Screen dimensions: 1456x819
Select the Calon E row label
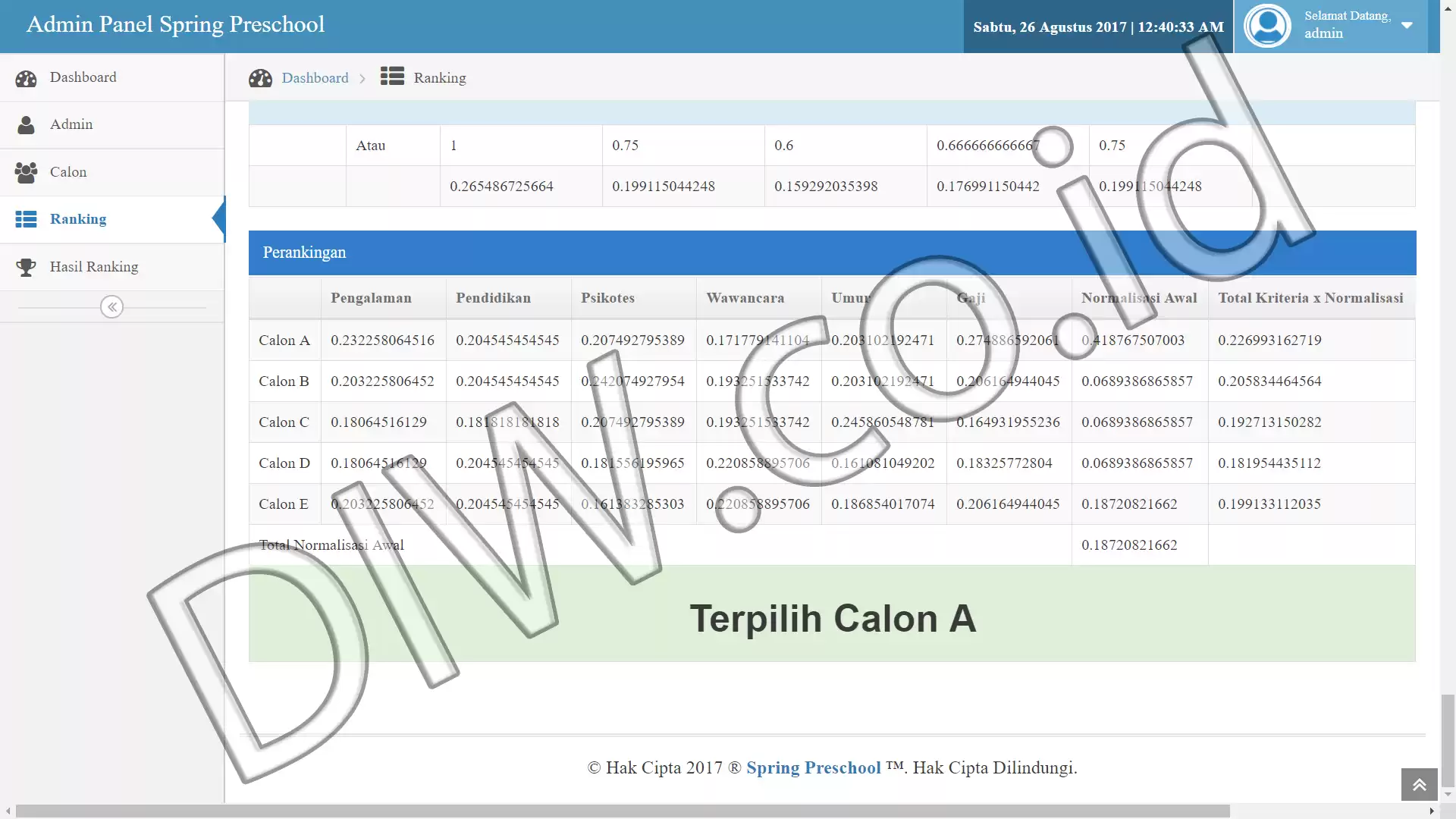coord(283,504)
